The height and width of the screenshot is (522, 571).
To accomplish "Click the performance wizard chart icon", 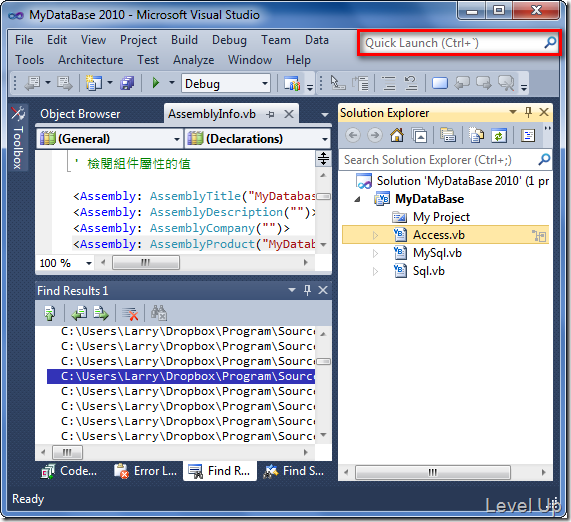I will [292, 83].
